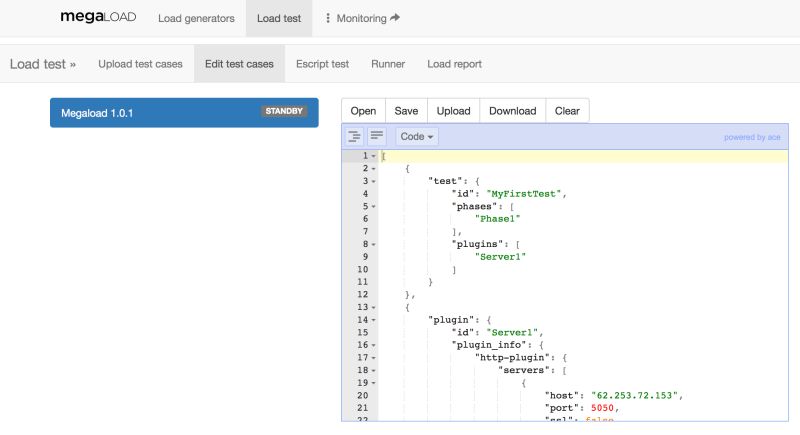The height and width of the screenshot is (435, 800).
Task: Clear the editor contents
Action: click(x=567, y=111)
